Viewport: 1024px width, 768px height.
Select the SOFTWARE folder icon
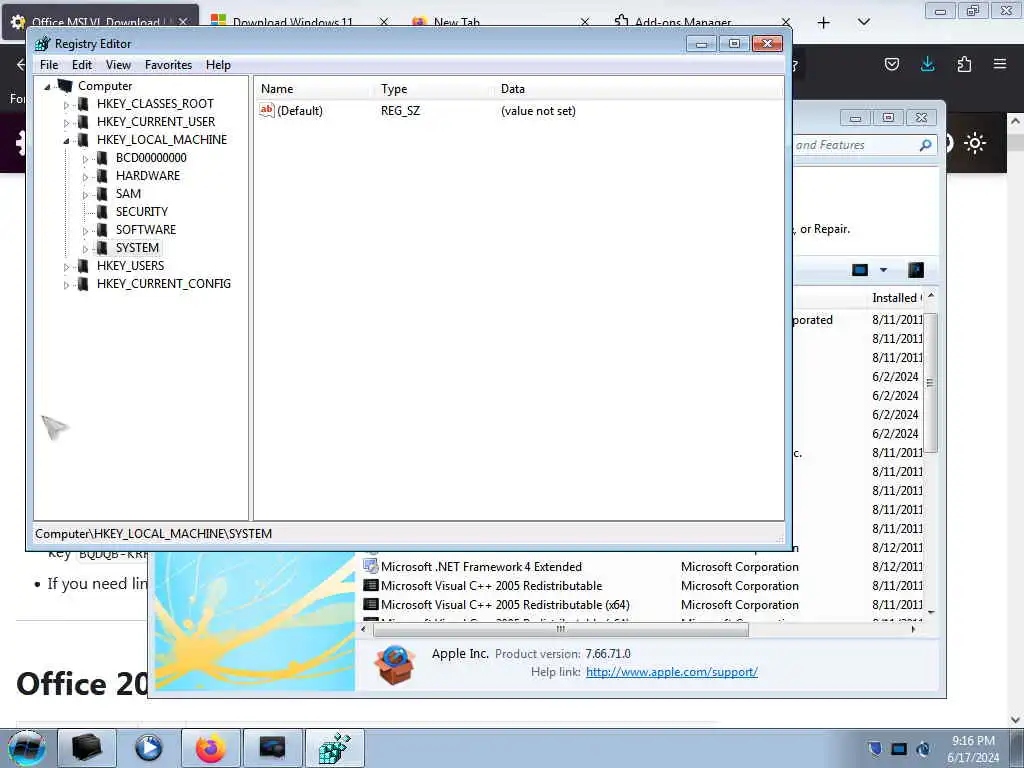[x=102, y=230]
